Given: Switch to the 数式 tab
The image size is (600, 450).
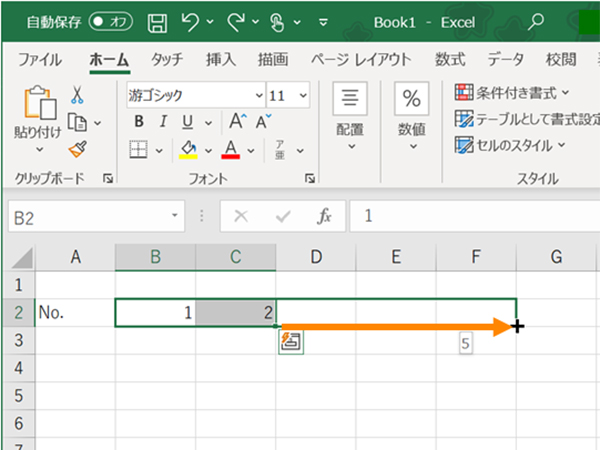Looking at the screenshot, I should [449, 59].
